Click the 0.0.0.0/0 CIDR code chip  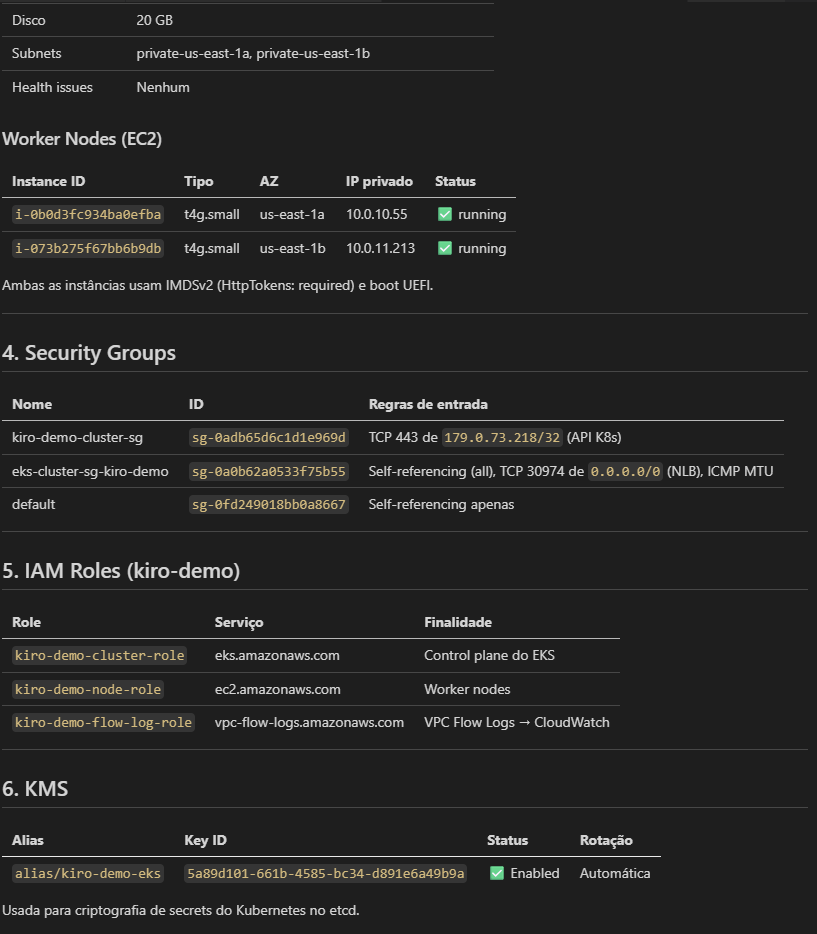[625, 471]
